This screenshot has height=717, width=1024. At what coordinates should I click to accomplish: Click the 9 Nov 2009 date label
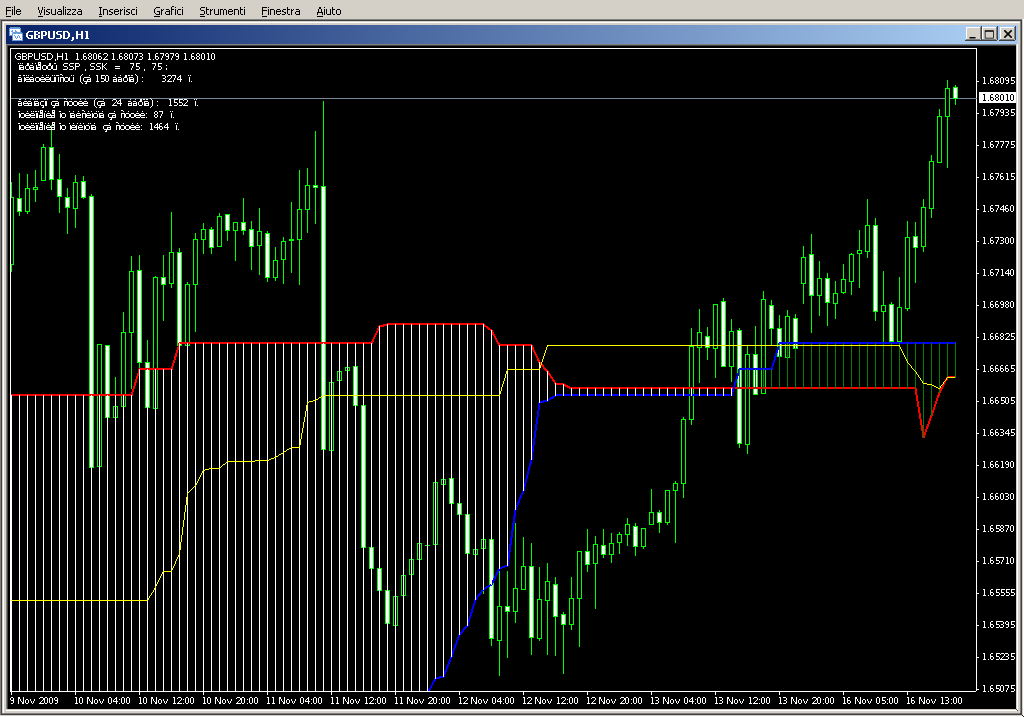[35, 701]
